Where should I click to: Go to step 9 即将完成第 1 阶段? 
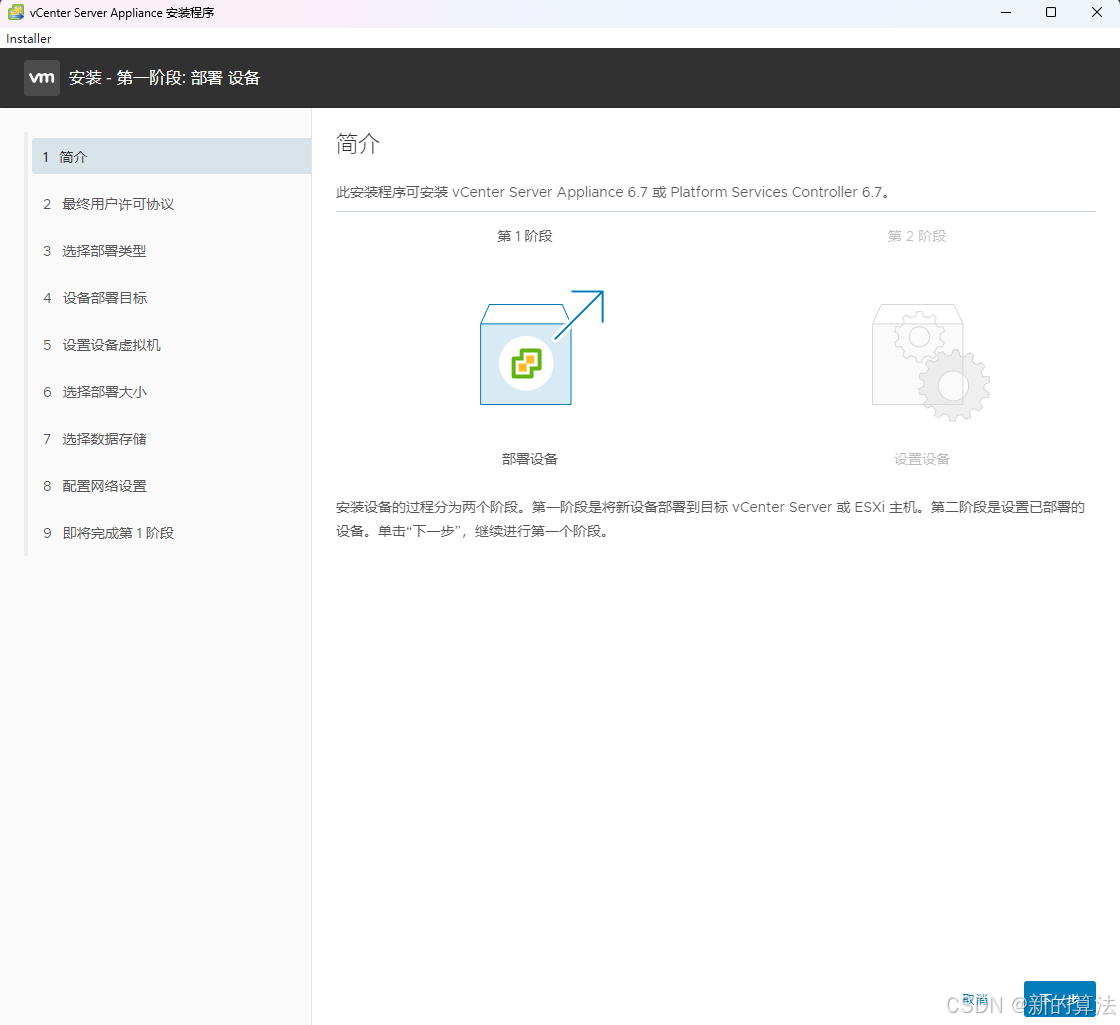(x=109, y=534)
